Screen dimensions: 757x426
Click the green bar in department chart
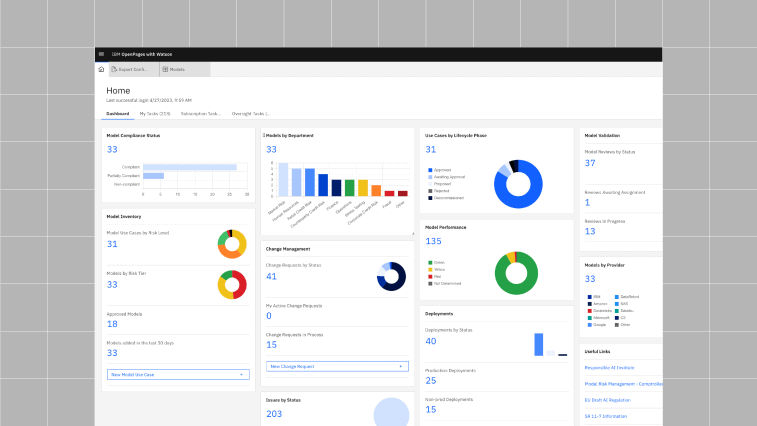[x=350, y=188]
